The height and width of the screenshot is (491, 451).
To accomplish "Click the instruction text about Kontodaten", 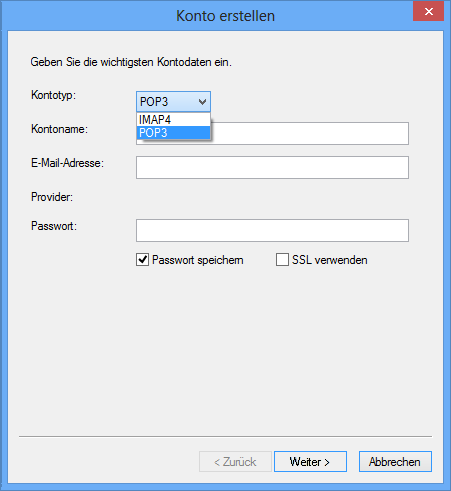I will coord(131,62).
